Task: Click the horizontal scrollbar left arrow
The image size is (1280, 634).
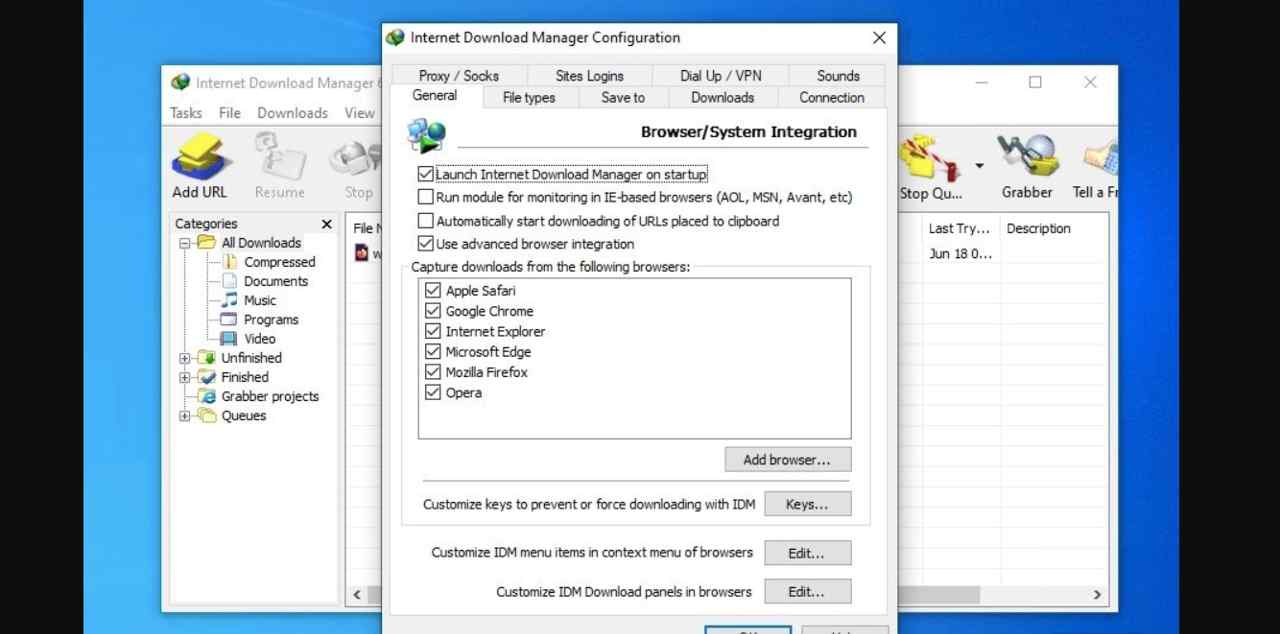Action: (357, 595)
